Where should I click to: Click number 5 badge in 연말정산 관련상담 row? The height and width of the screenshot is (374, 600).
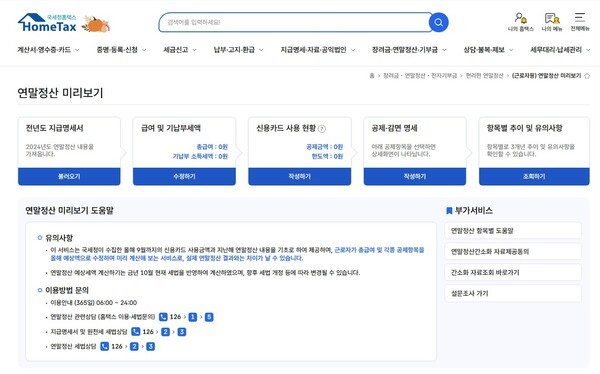pos(209,317)
